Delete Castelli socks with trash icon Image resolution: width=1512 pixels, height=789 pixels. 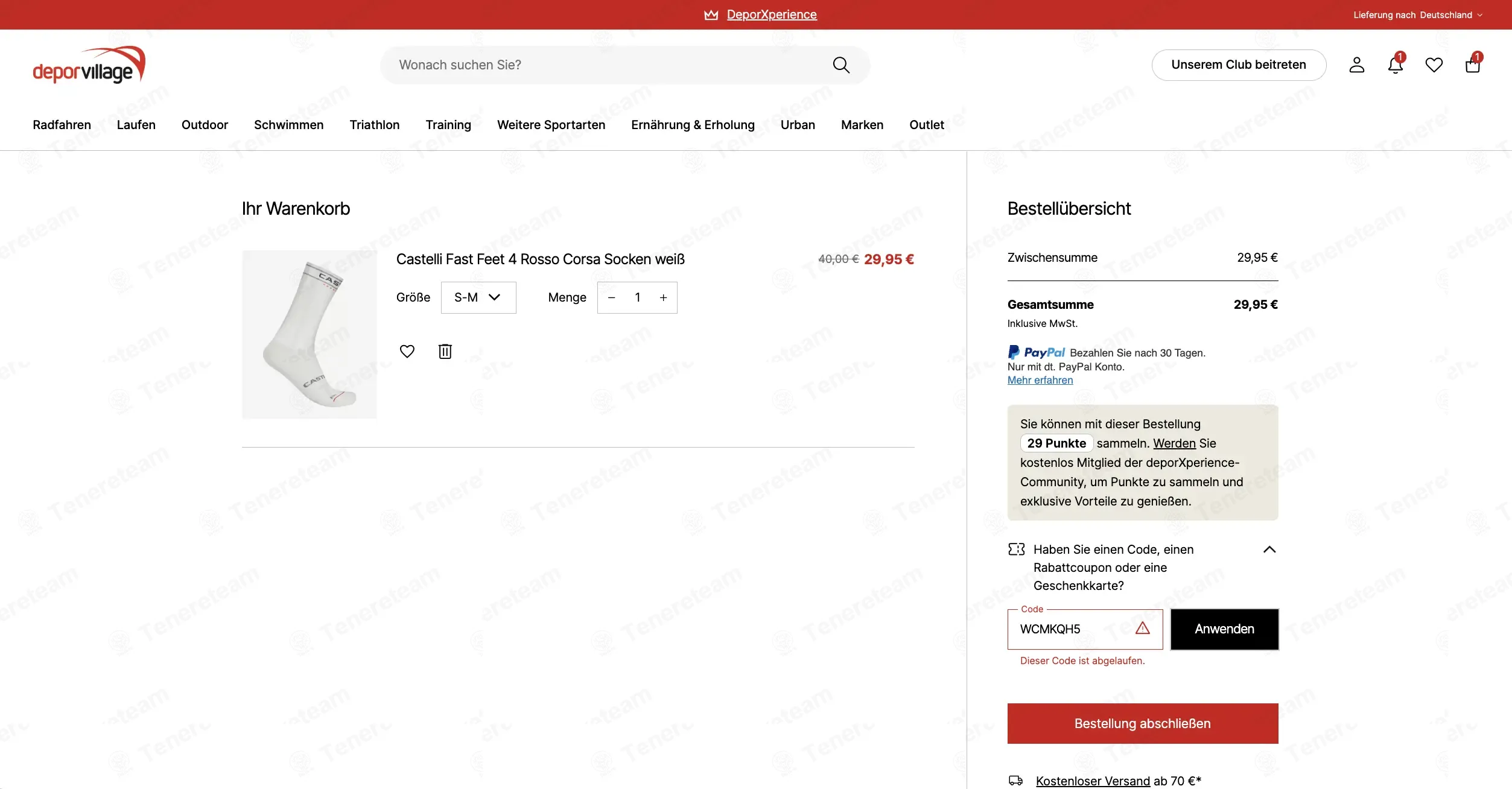pos(445,351)
